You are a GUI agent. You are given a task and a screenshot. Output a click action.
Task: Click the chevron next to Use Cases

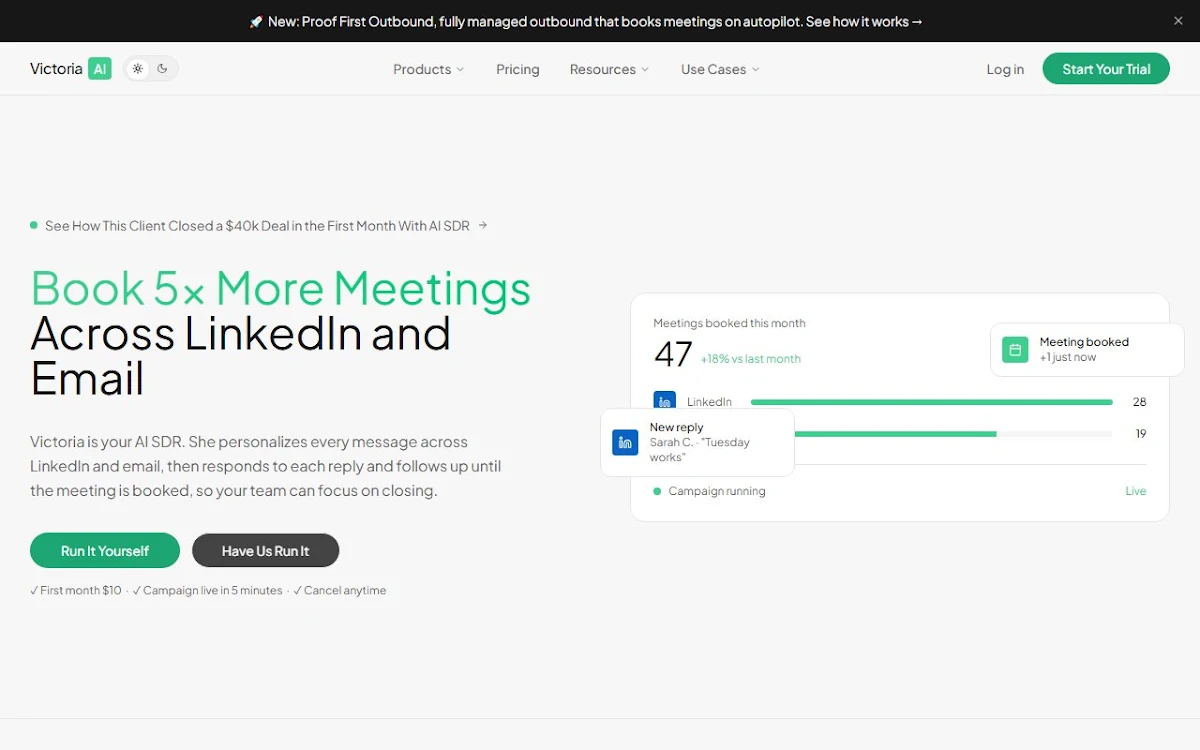click(x=755, y=70)
